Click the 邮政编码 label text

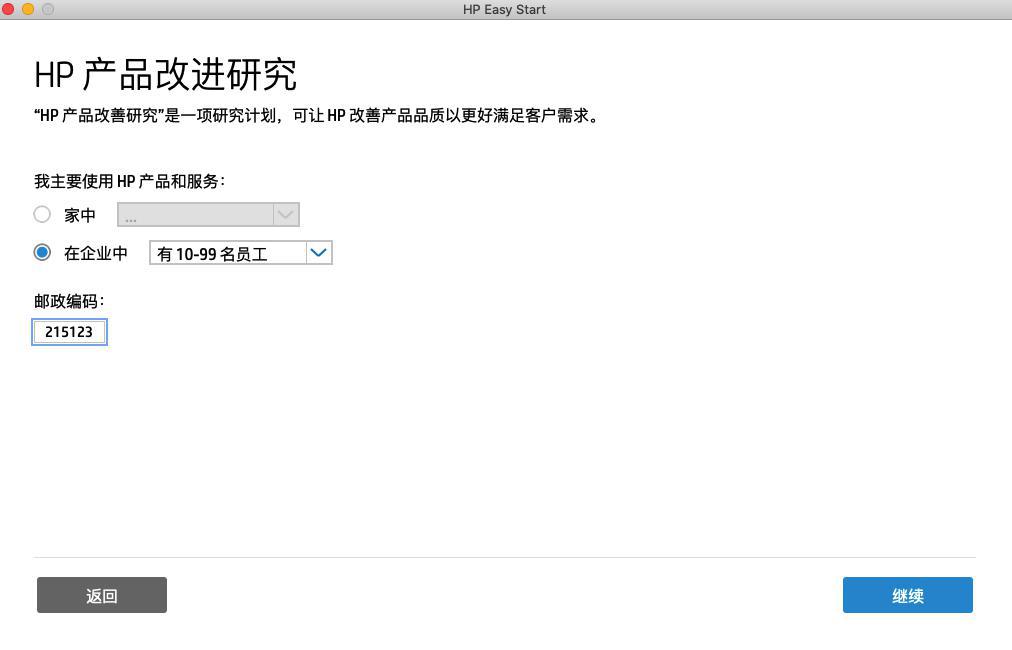click(x=69, y=301)
